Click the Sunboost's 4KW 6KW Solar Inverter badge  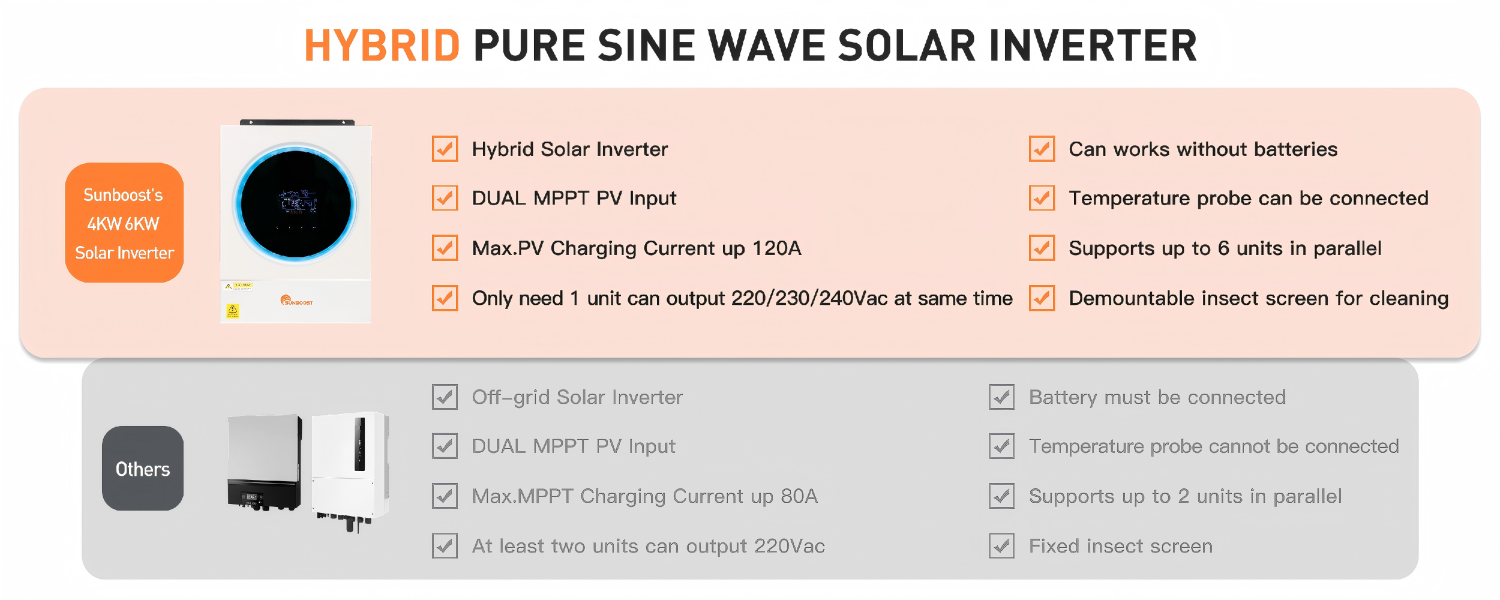point(124,223)
